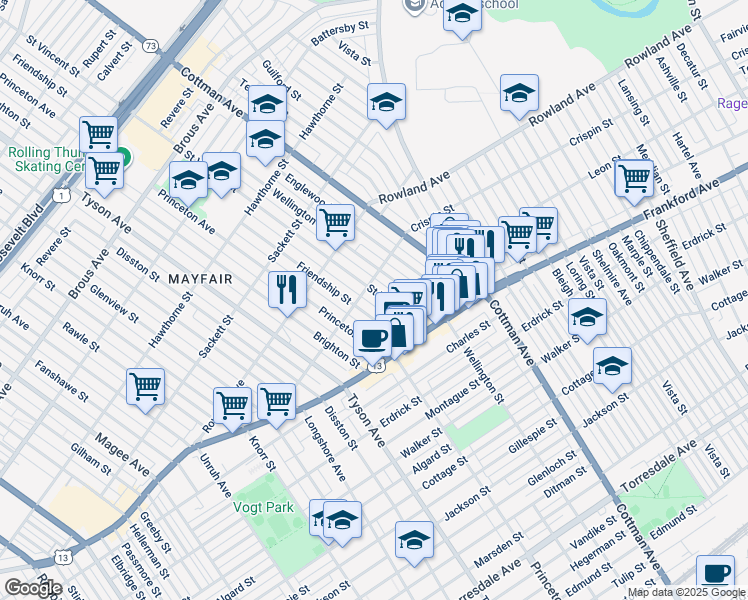This screenshot has height=600, width=748.
Task: Click the Chippendale St label
Action: 656,261
